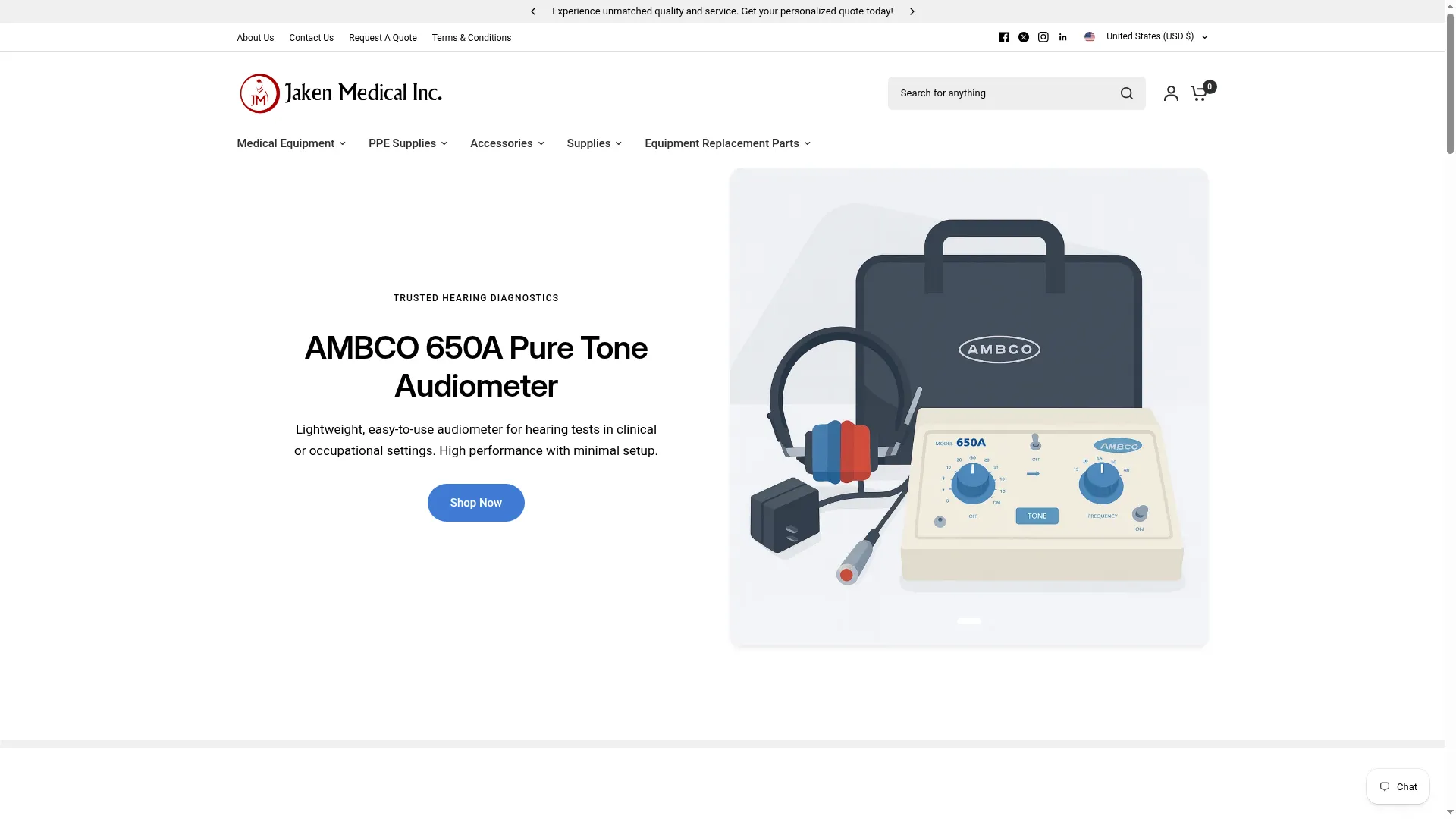Open Equipment Replacement Parts menu
This screenshot has height=819, width=1456.
[x=727, y=143]
